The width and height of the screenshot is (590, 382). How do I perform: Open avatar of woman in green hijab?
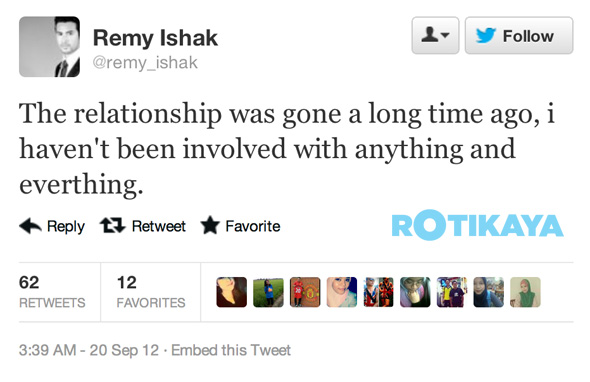click(525, 292)
